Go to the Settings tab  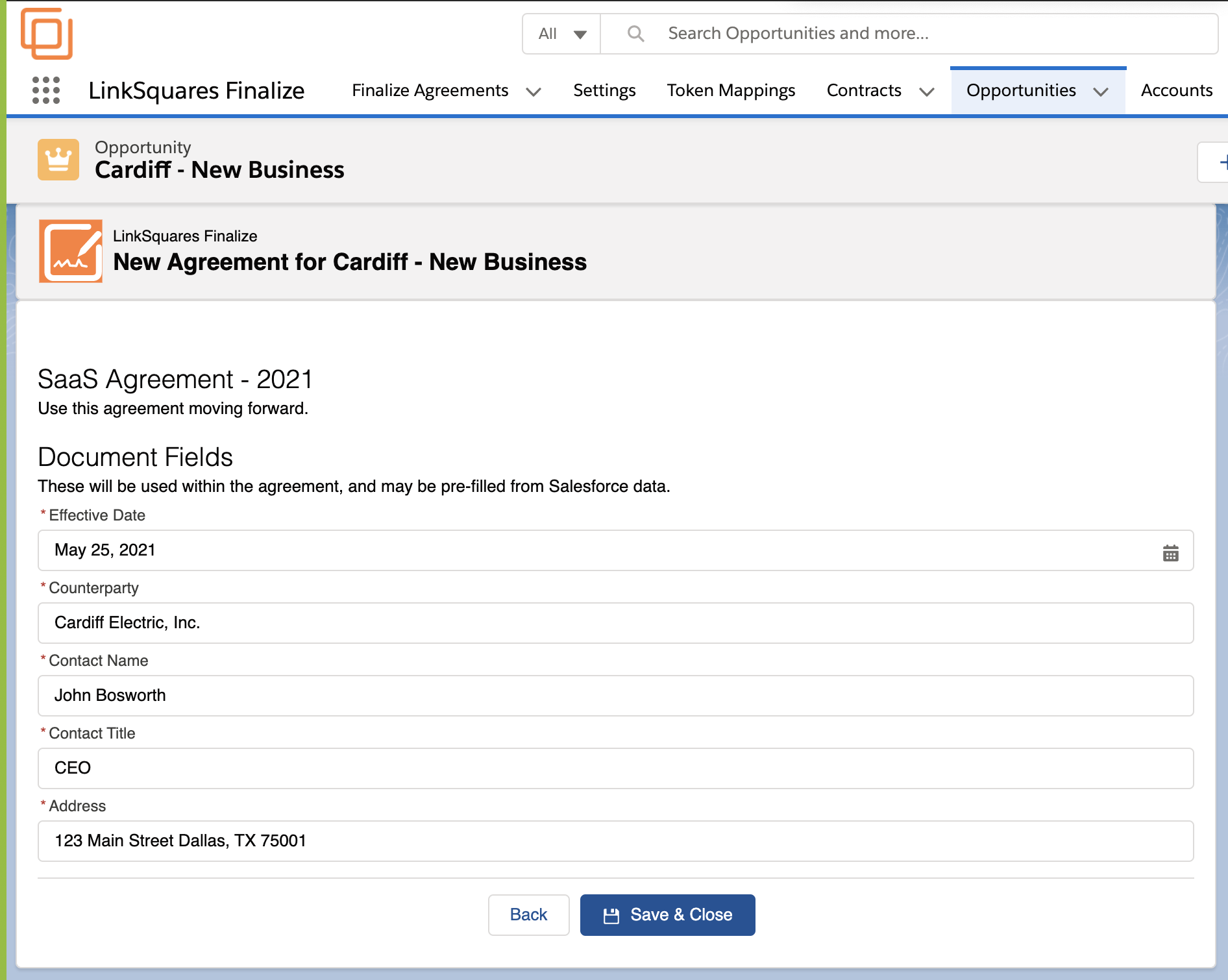[604, 90]
